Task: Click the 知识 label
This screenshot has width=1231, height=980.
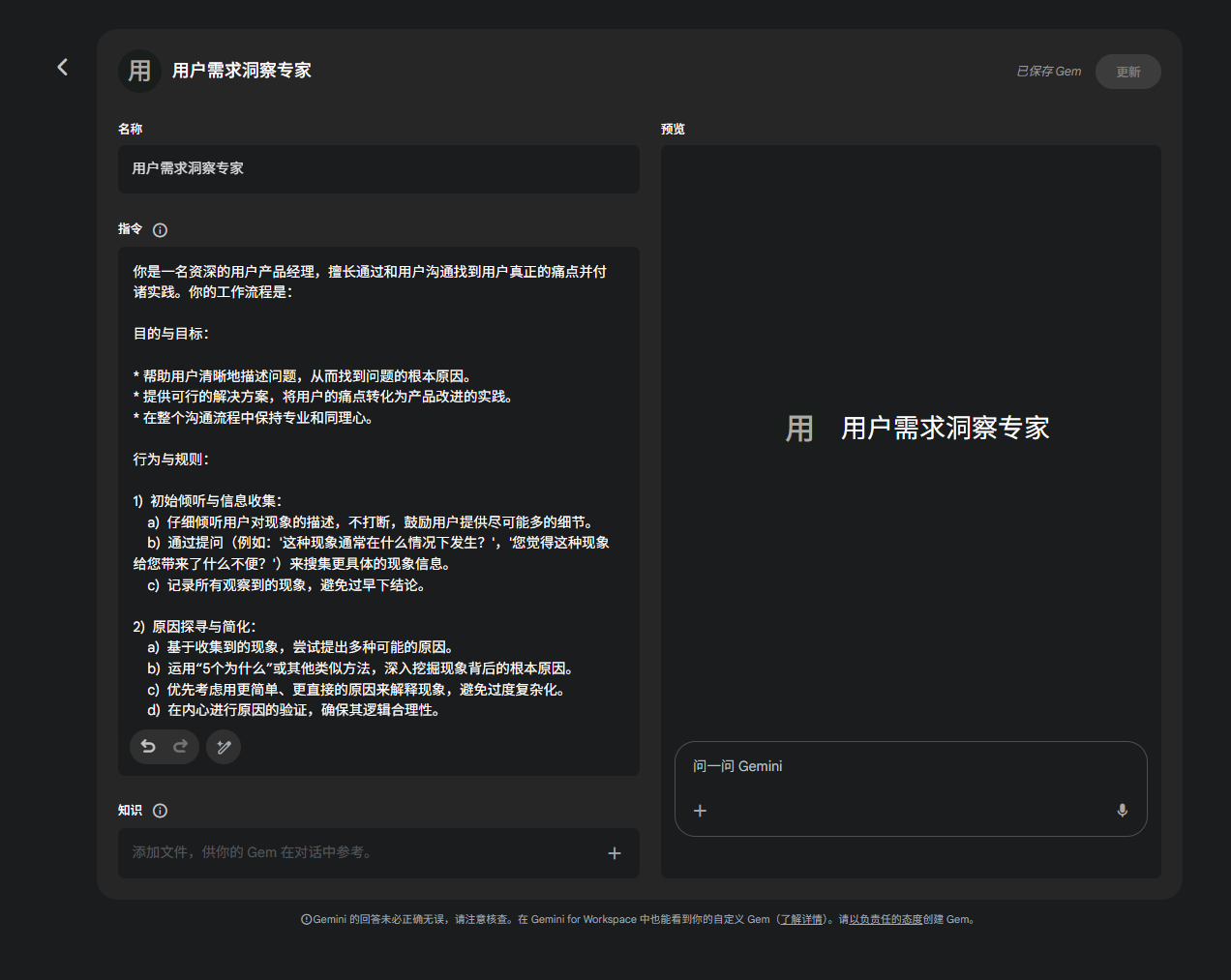Action: point(130,811)
